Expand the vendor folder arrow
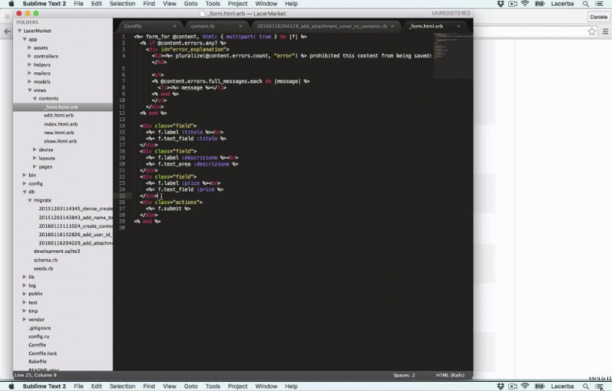Image resolution: width=612 pixels, height=391 pixels. 24,319
